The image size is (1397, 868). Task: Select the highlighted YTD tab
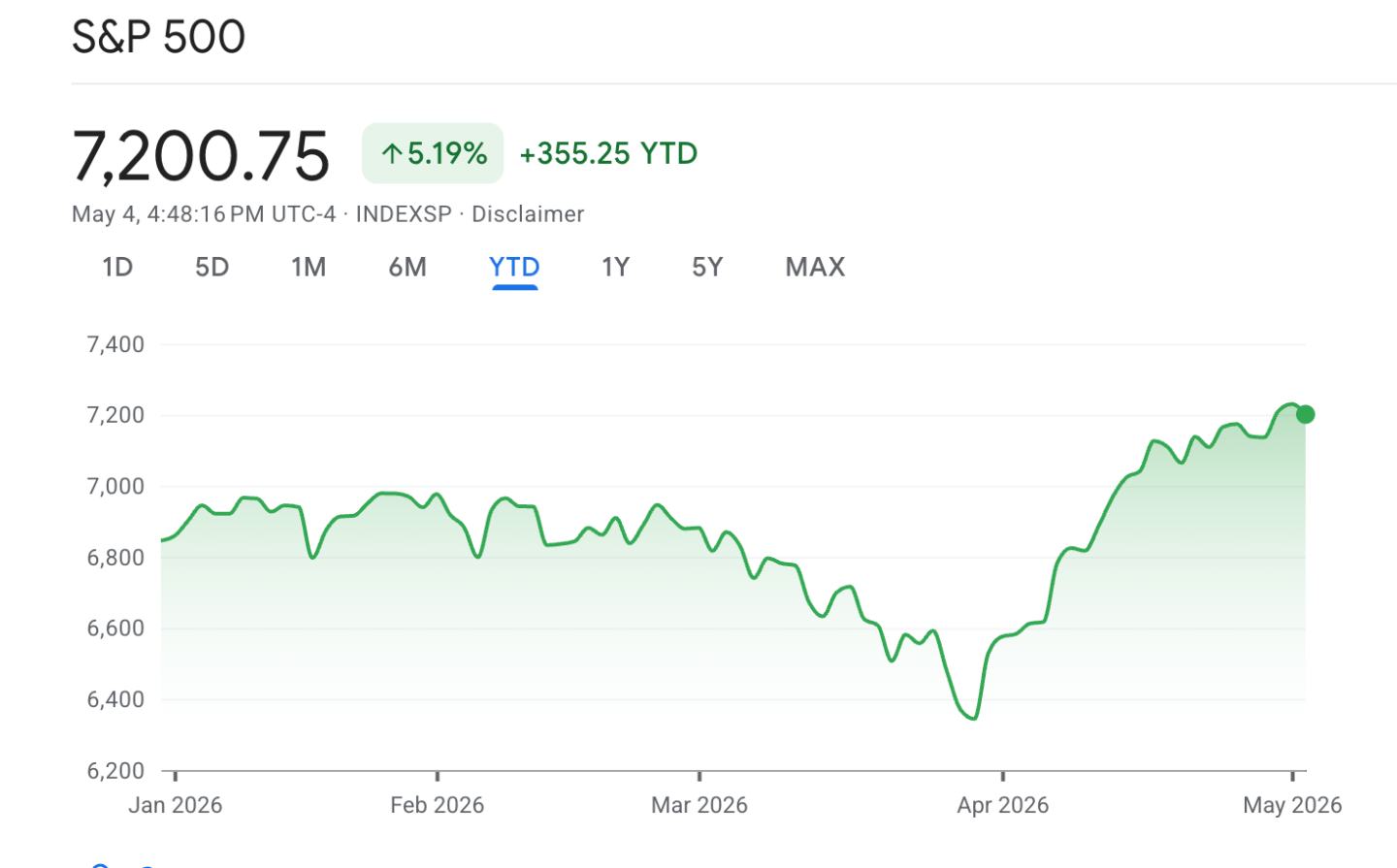tap(514, 267)
